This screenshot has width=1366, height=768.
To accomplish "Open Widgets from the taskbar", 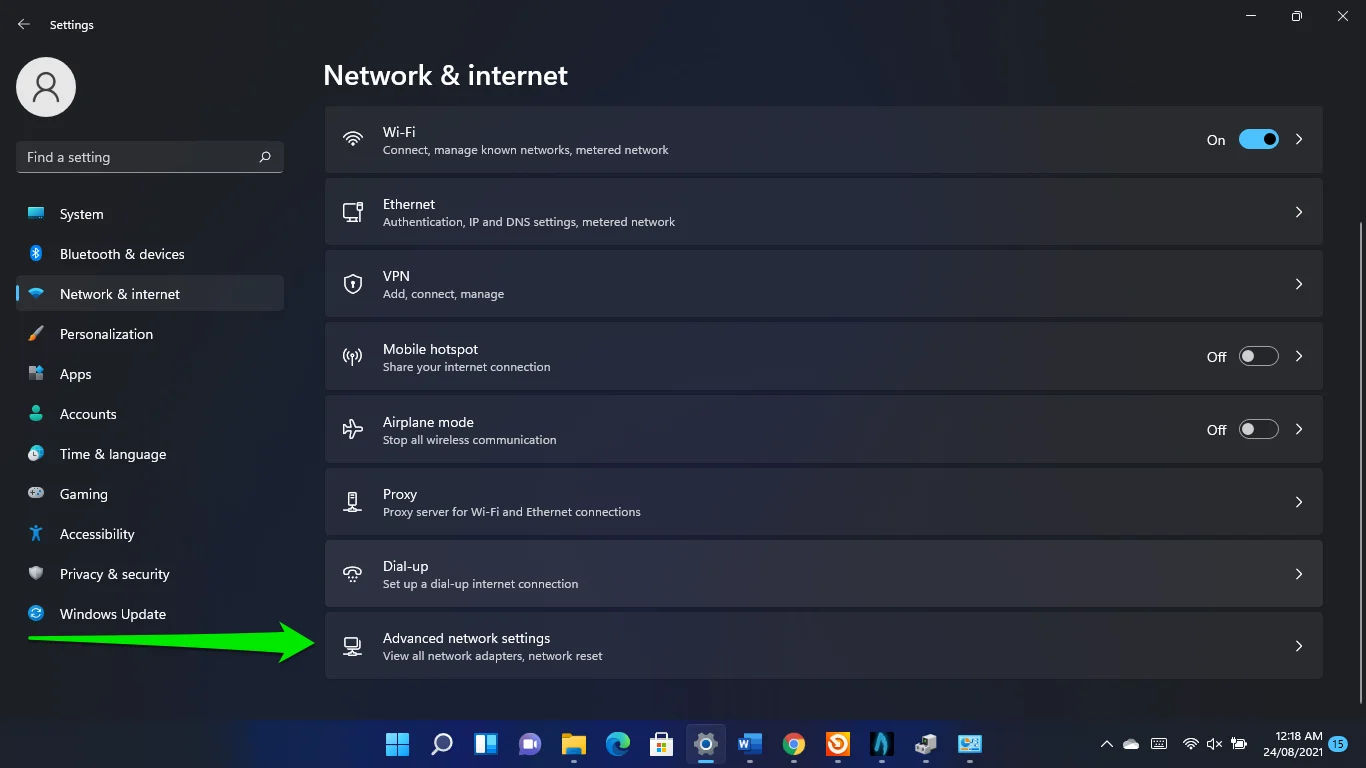I will click(486, 744).
